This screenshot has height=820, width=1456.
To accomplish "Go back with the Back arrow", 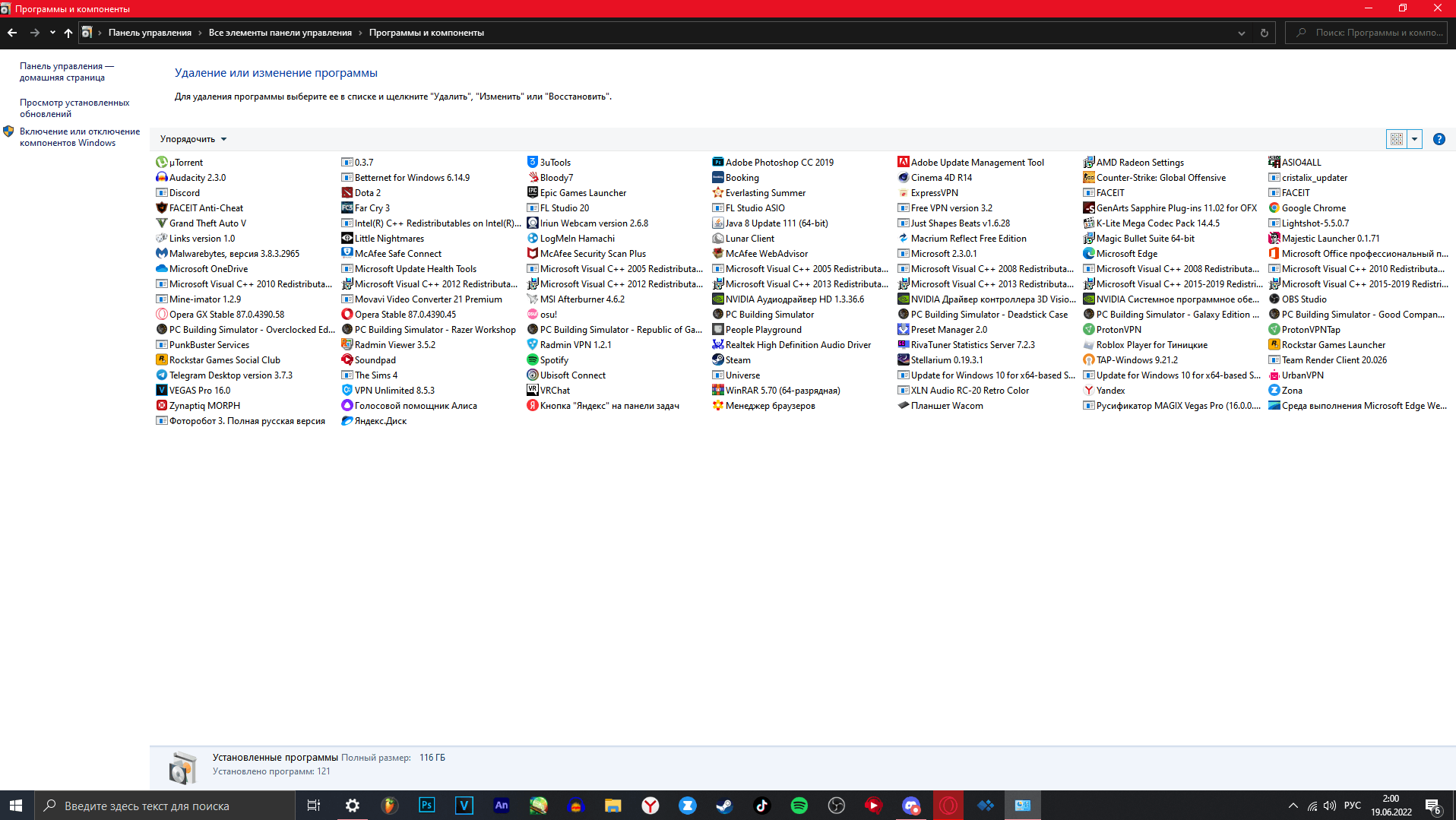I will [12, 33].
